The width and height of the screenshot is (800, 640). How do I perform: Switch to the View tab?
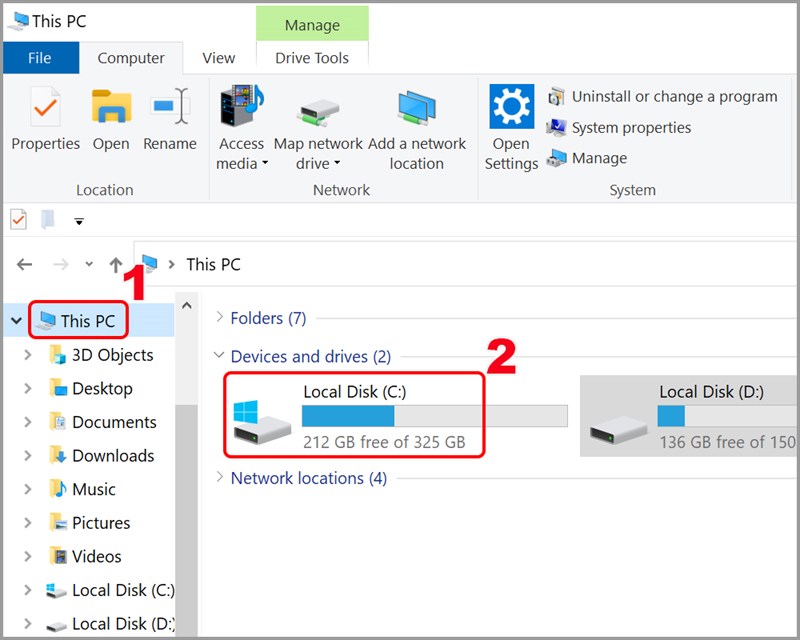coord(218,58)
